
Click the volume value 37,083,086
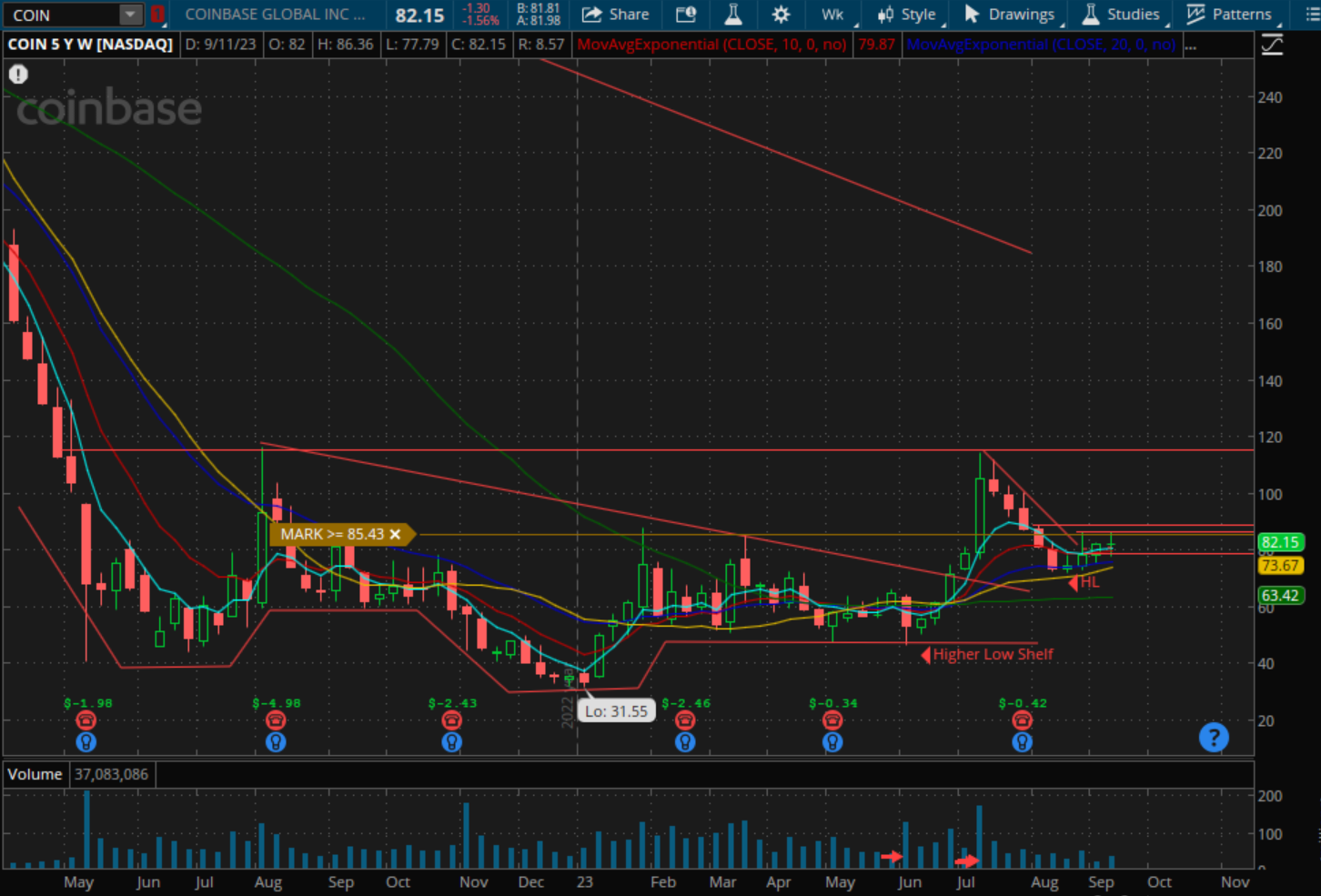[x=112, y=774]
